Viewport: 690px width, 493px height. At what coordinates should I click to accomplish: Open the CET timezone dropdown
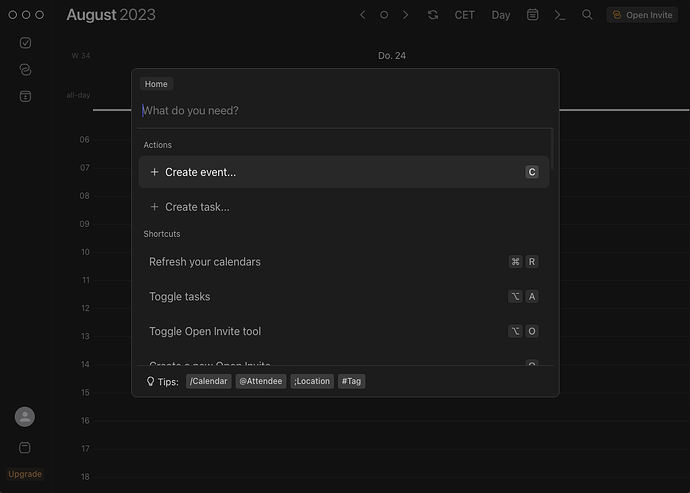point(465,15)
